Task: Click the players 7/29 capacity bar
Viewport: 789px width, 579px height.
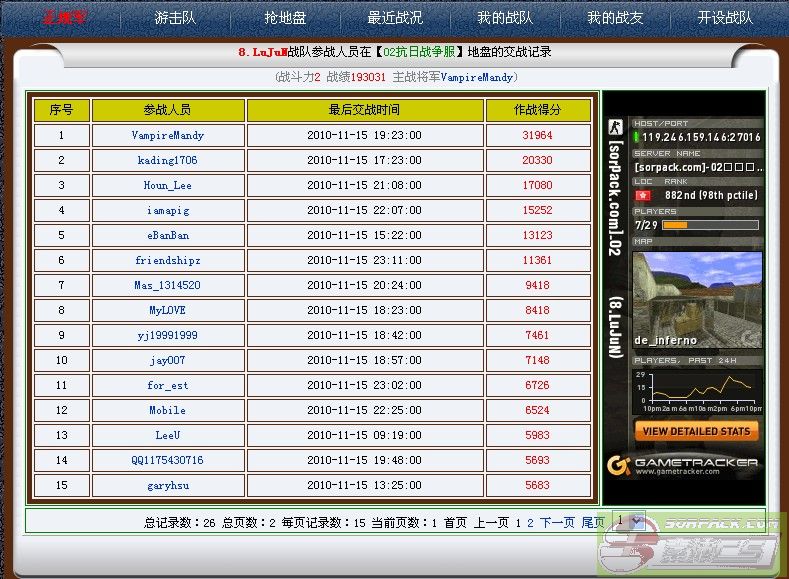Action: pos(710,225)
